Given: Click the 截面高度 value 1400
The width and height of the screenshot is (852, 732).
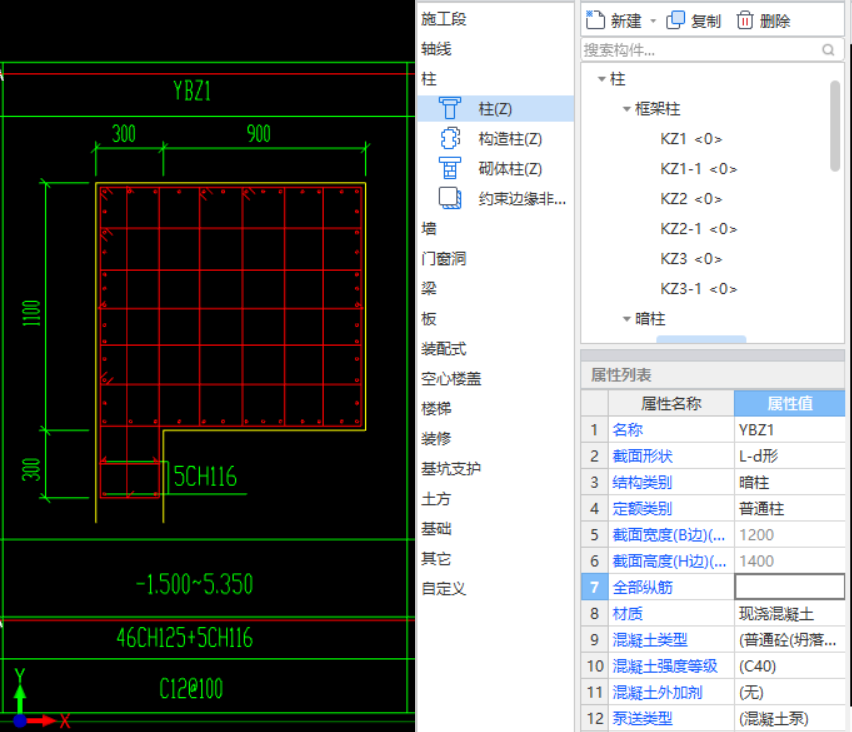Looking at the screenshot, I should tap(790, 561).
